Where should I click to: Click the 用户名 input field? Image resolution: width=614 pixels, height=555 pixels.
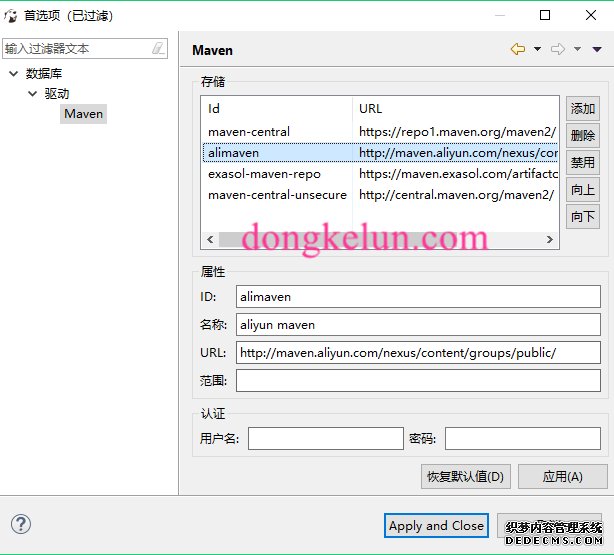(325, 439)
